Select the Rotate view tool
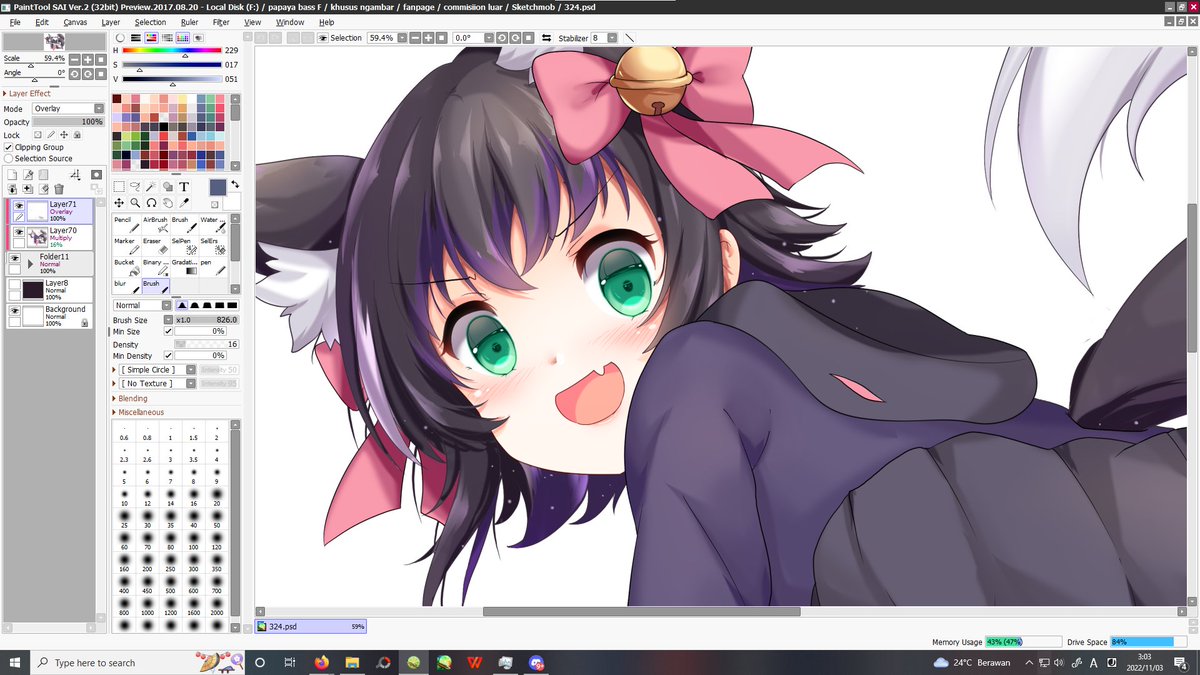This screenshot has height=675, width=1200. pos(151,203)
